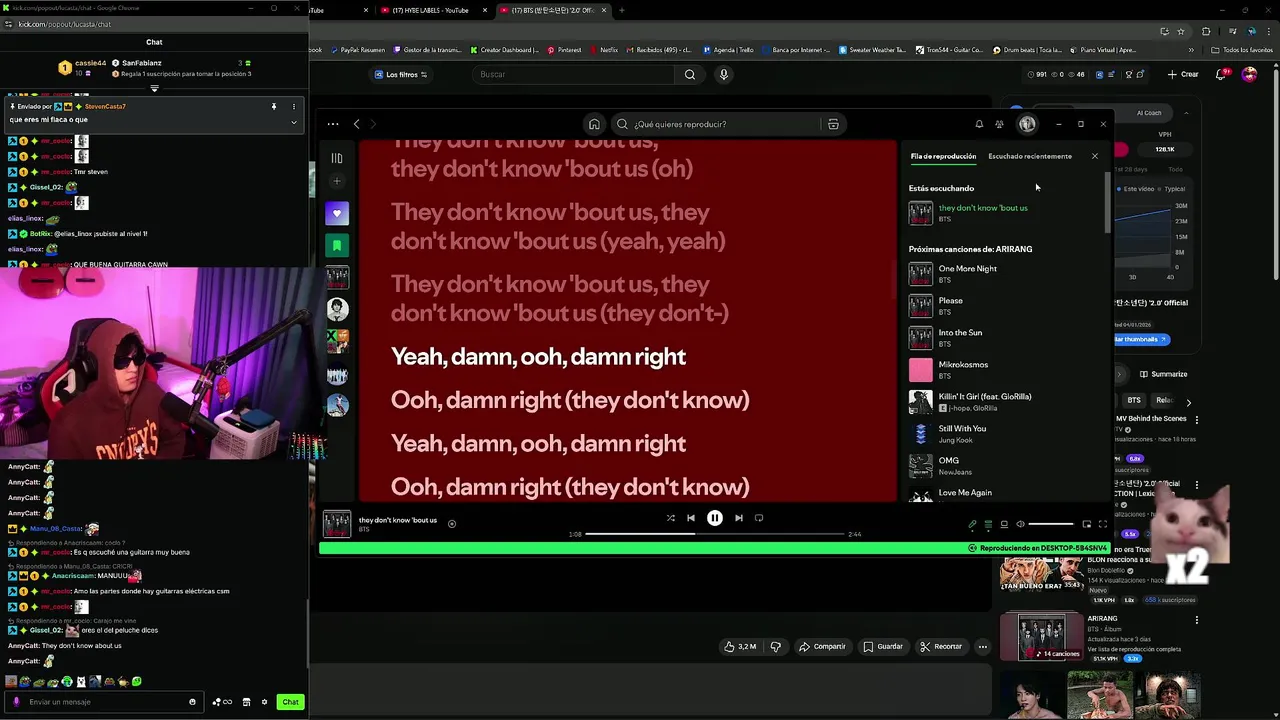Screen dimensions: 1280x720
Task: Open connect to a device icon
Action: coord(1004,524)
